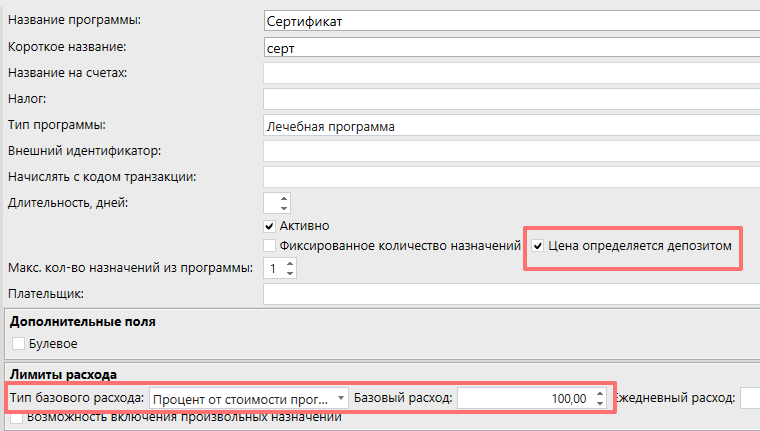
Task: Toggle the Активно checkbox
Action: pos(269,226)
